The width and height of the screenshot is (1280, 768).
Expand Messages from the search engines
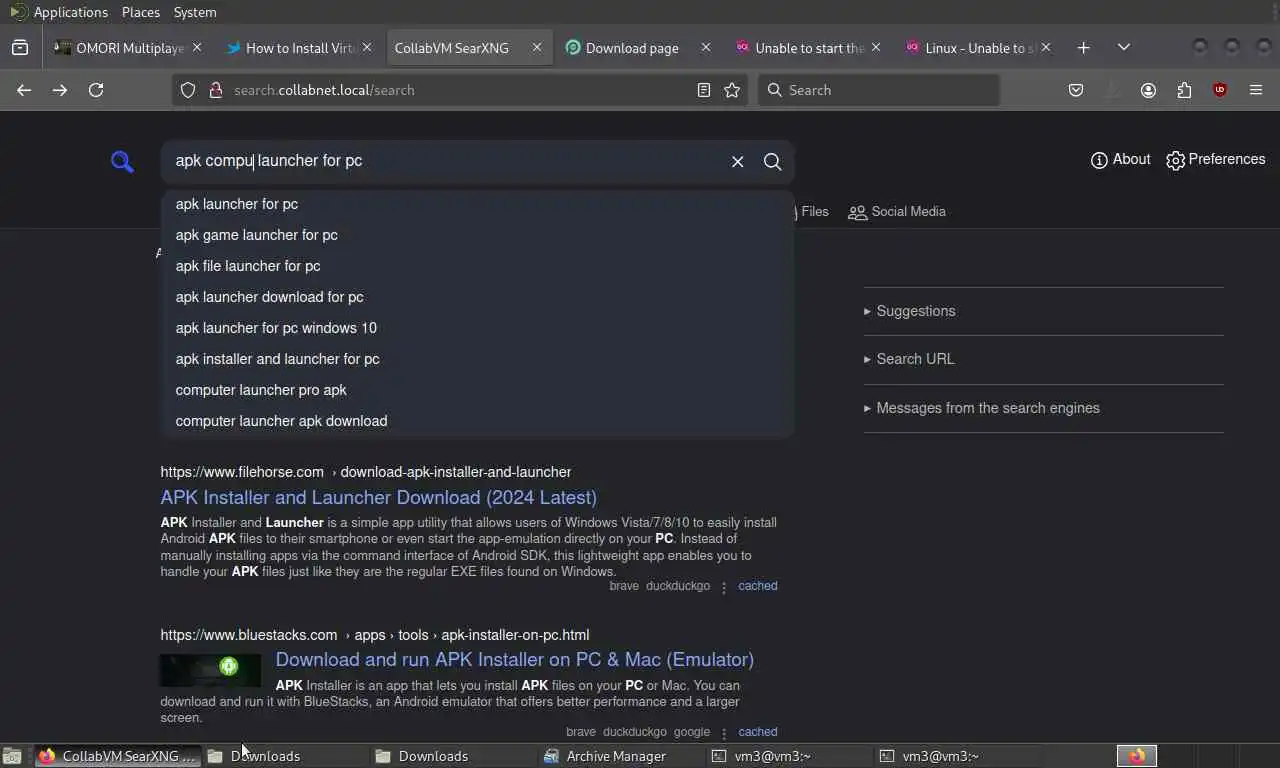pyautogui.click(x=982, y=408)
